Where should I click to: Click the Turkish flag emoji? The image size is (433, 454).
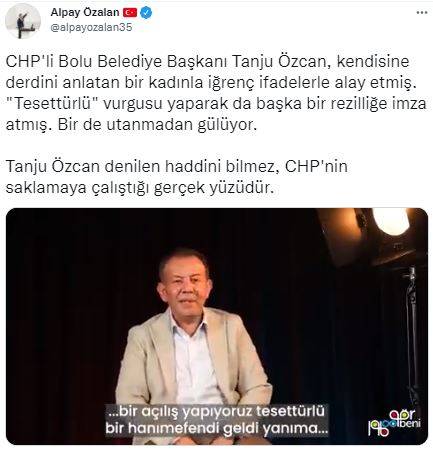[130, 13]
